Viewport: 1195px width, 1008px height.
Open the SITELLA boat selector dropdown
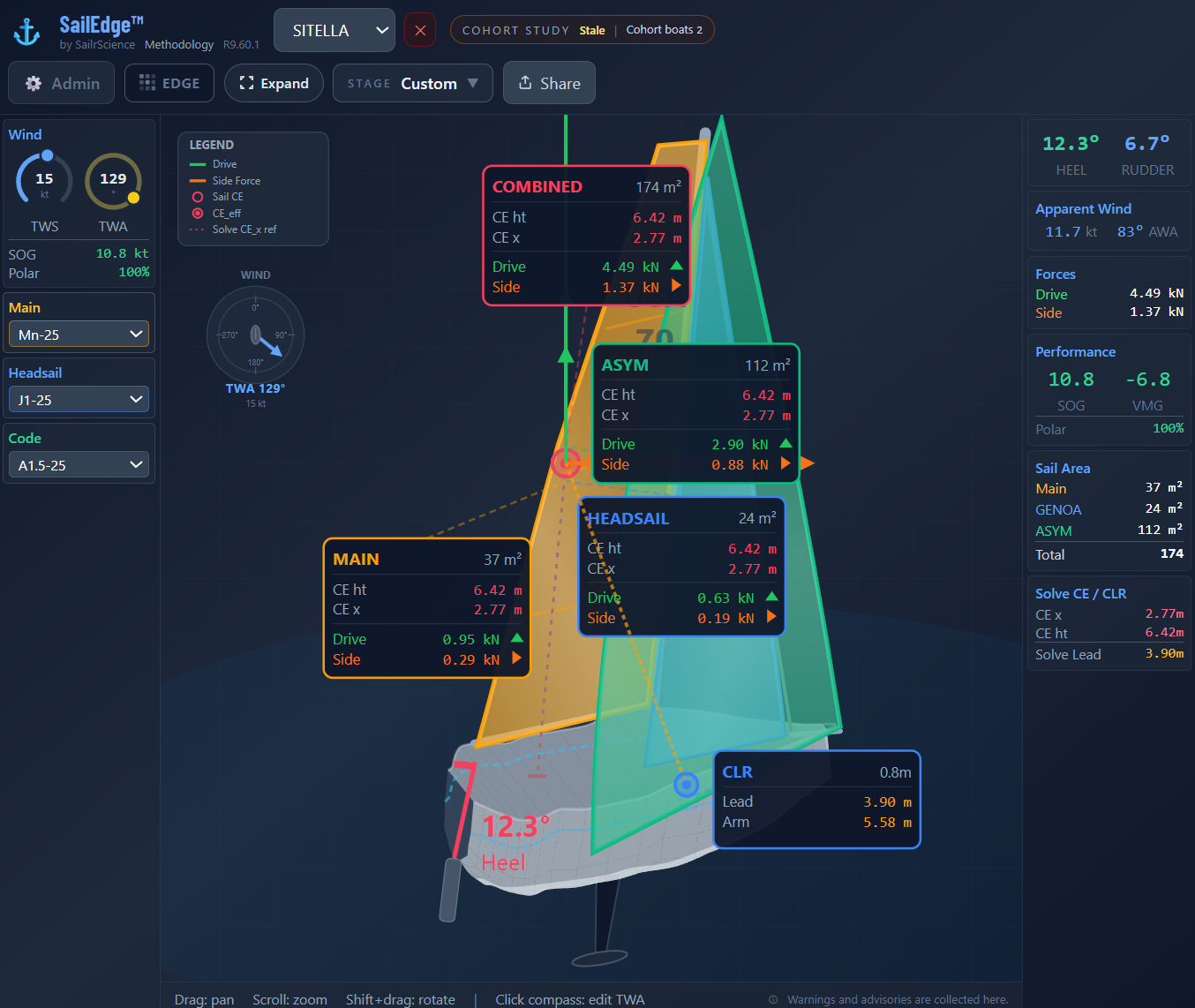334,29
